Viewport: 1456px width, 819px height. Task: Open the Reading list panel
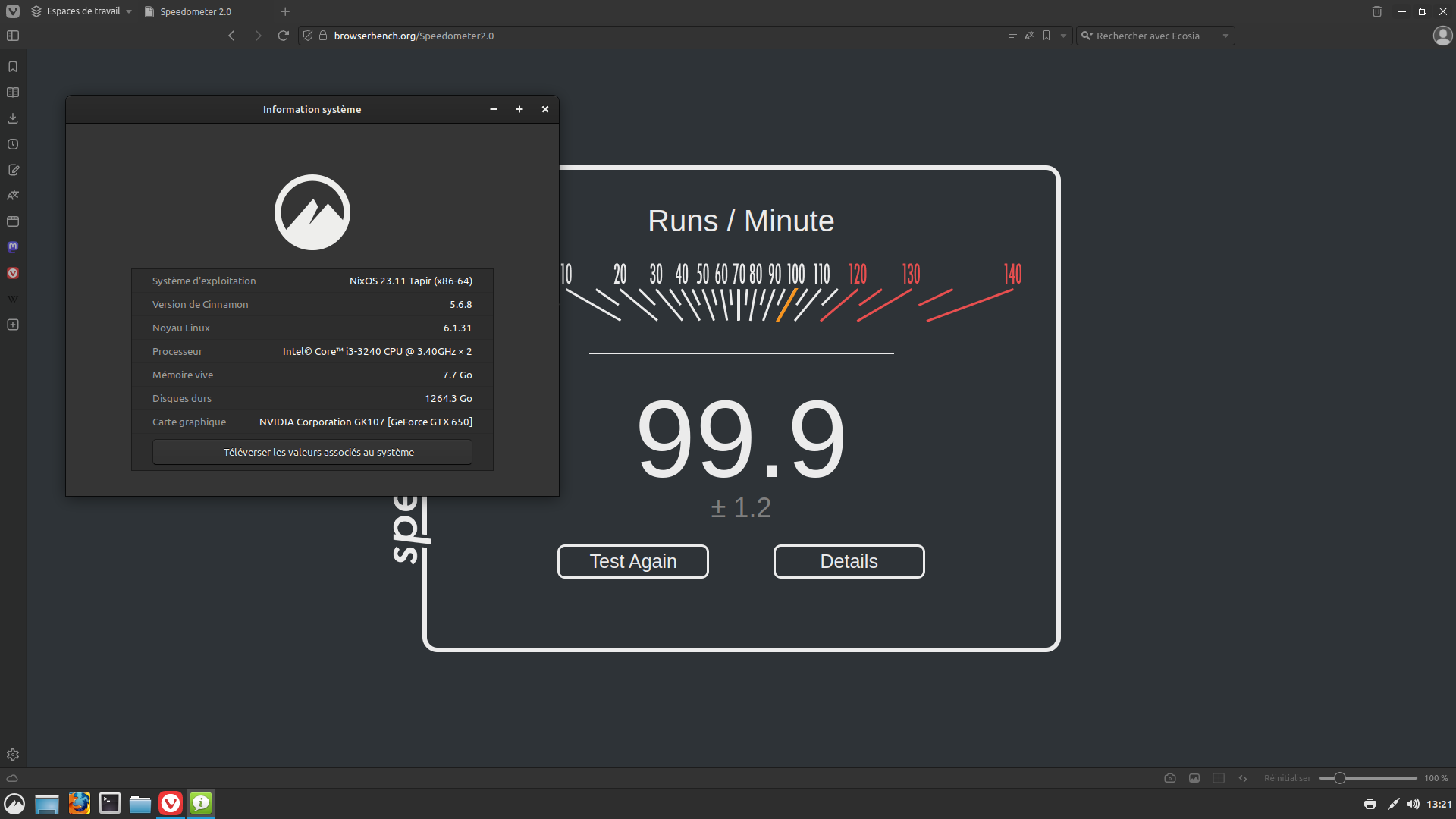(x=13, y=93)
